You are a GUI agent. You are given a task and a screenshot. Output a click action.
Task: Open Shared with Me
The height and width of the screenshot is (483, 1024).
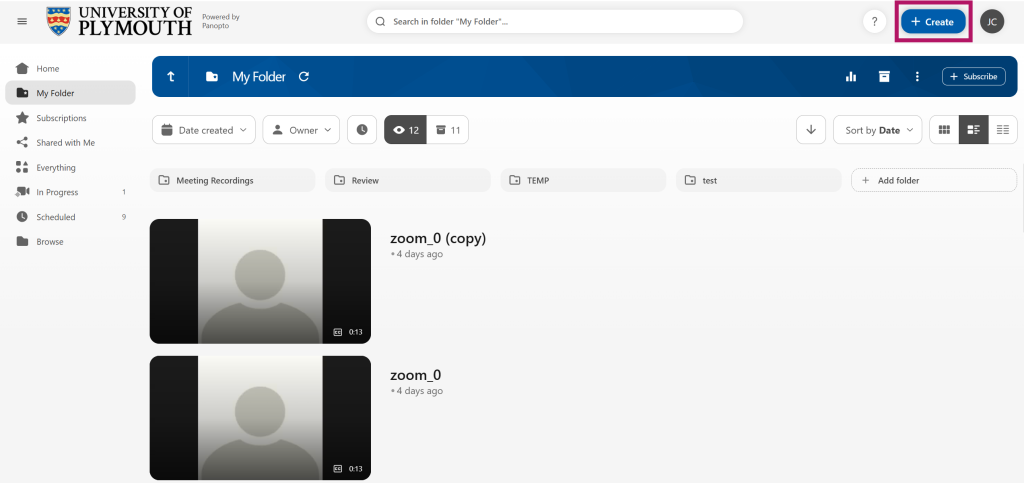pos(71,142)
